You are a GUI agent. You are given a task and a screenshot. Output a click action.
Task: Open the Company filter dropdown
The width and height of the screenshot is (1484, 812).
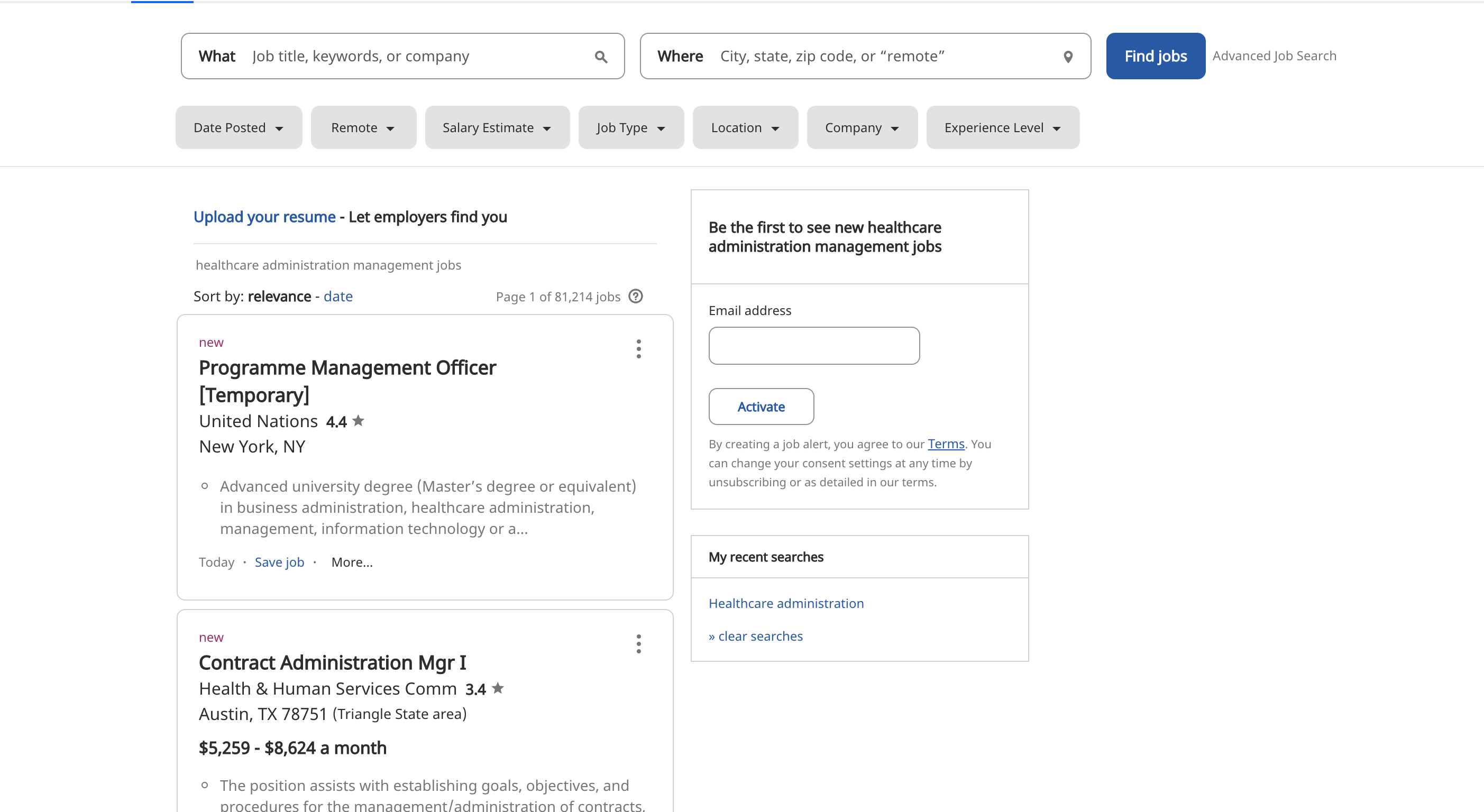861,127
